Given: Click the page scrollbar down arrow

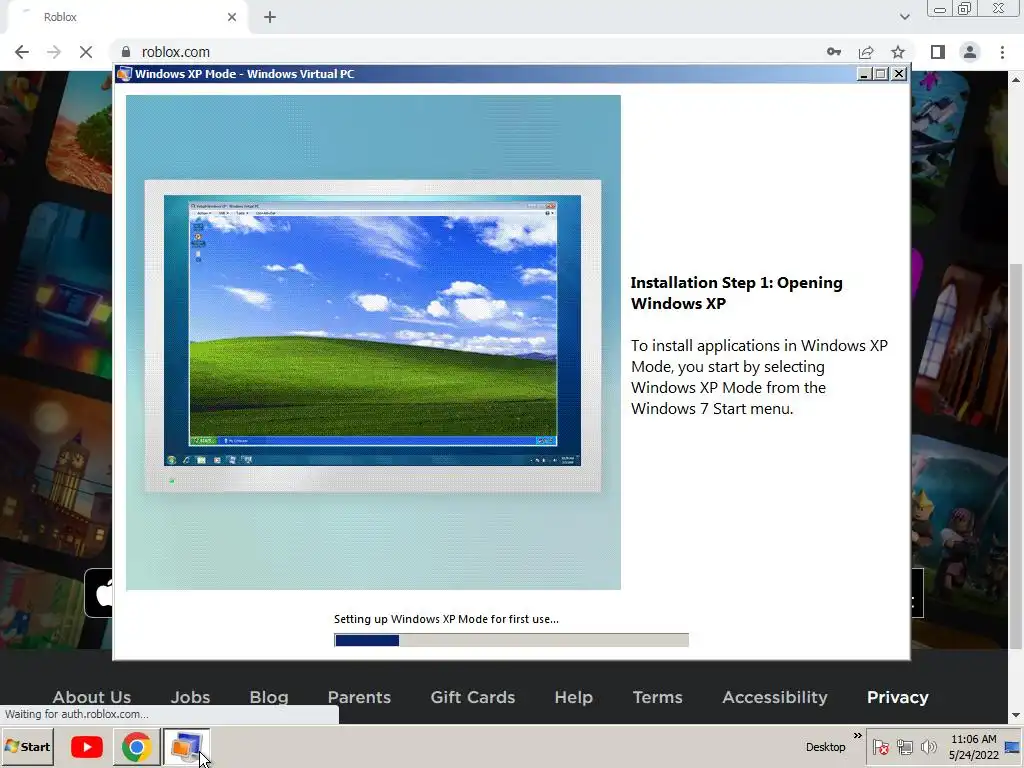Looking at the screenshot, I should point(1016,716).
